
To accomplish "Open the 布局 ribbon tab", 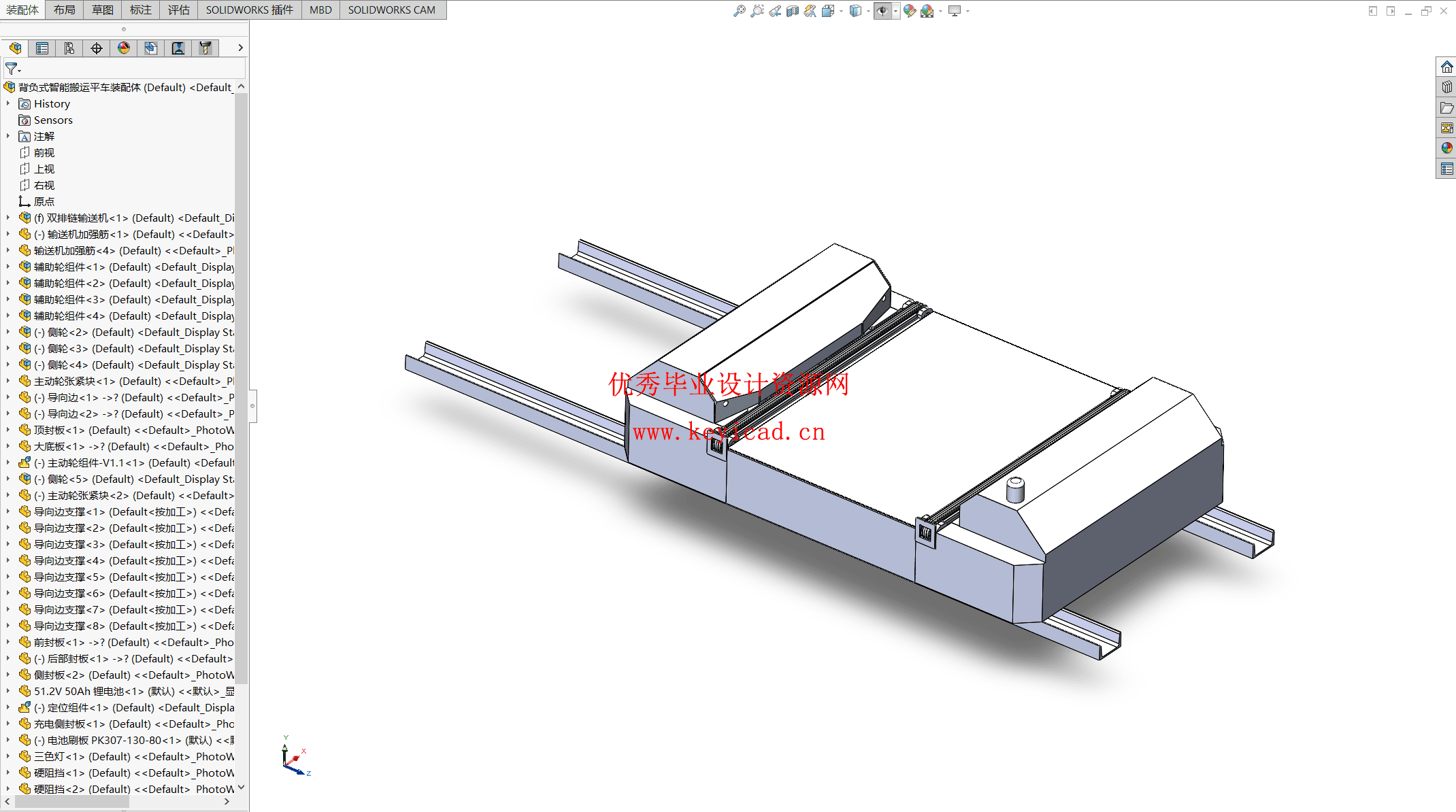I will click(x=65, y=10).
